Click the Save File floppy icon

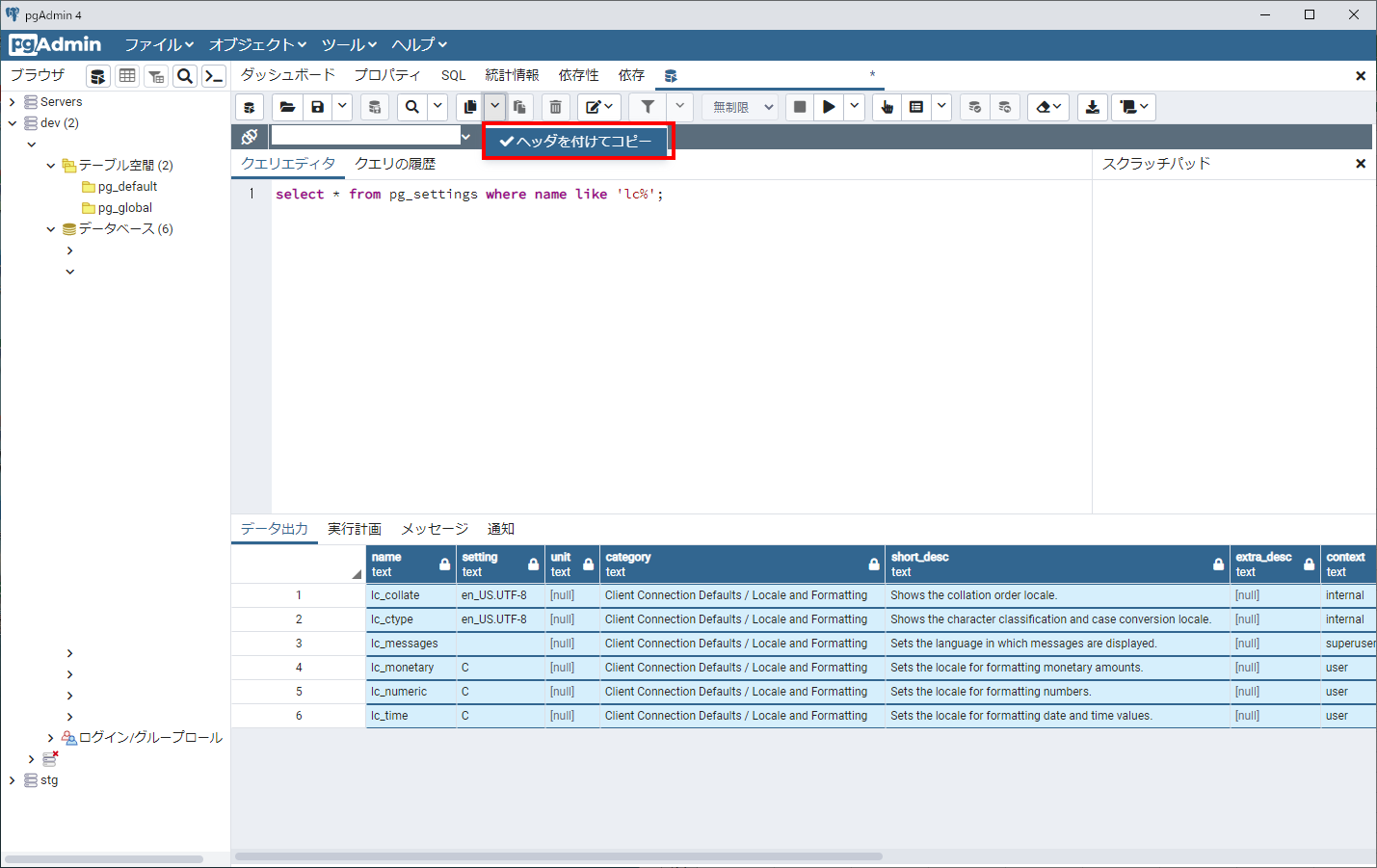point(317,107)
